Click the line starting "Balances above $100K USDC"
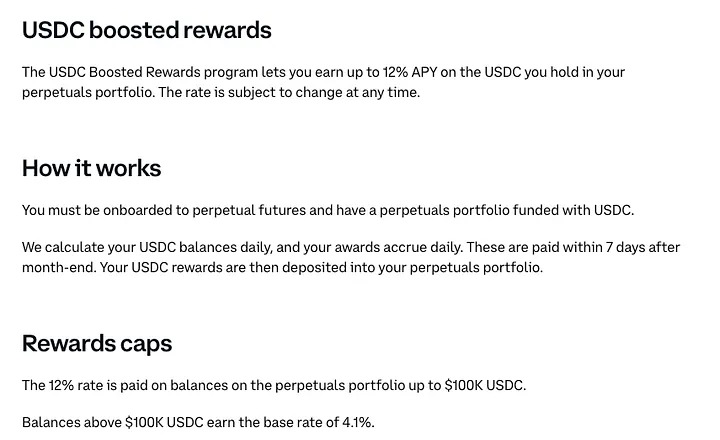720x440 pixels. click(198, 422)
